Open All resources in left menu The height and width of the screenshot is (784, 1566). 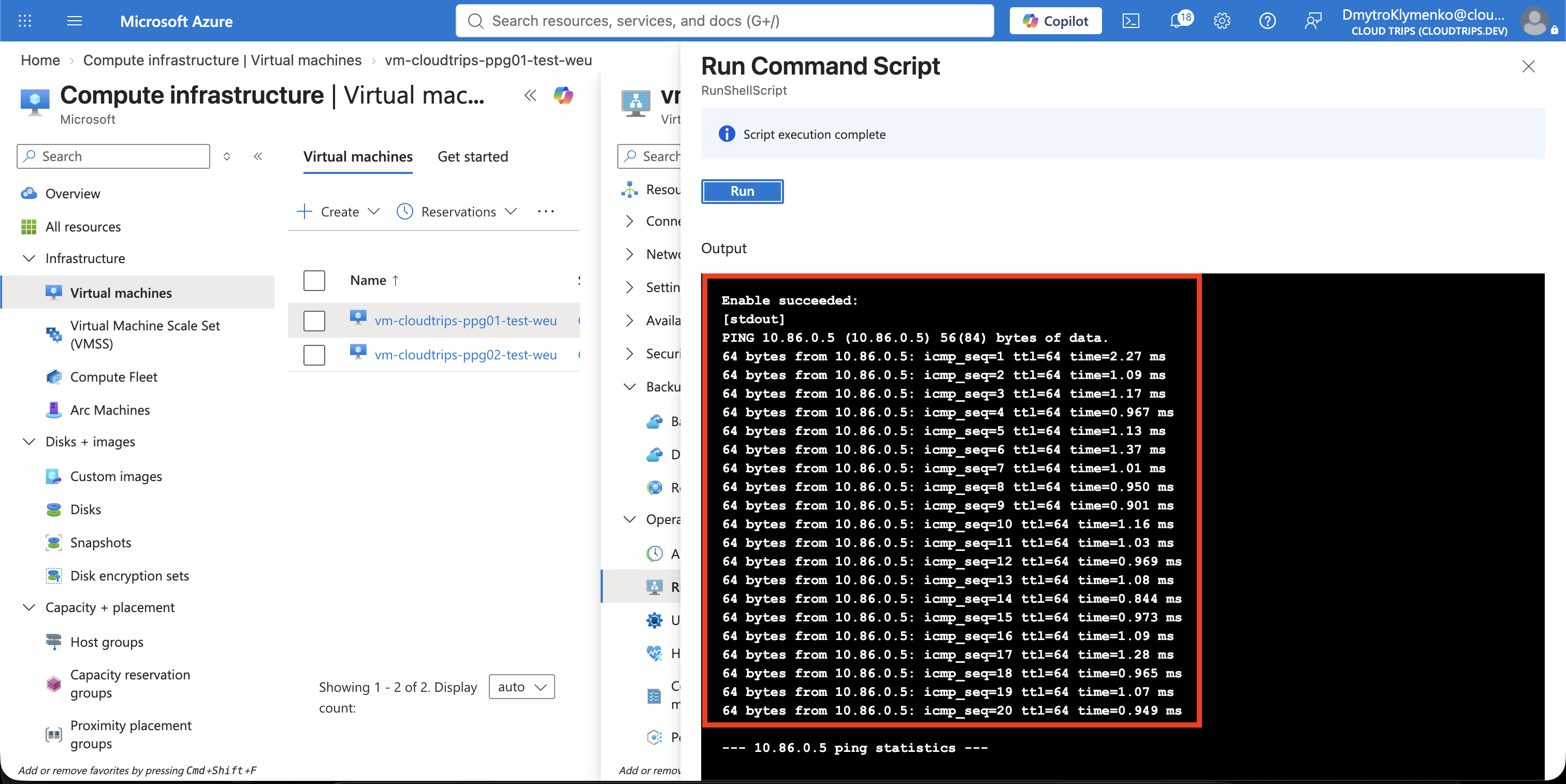pyautogui.click(x=83, y=227)
